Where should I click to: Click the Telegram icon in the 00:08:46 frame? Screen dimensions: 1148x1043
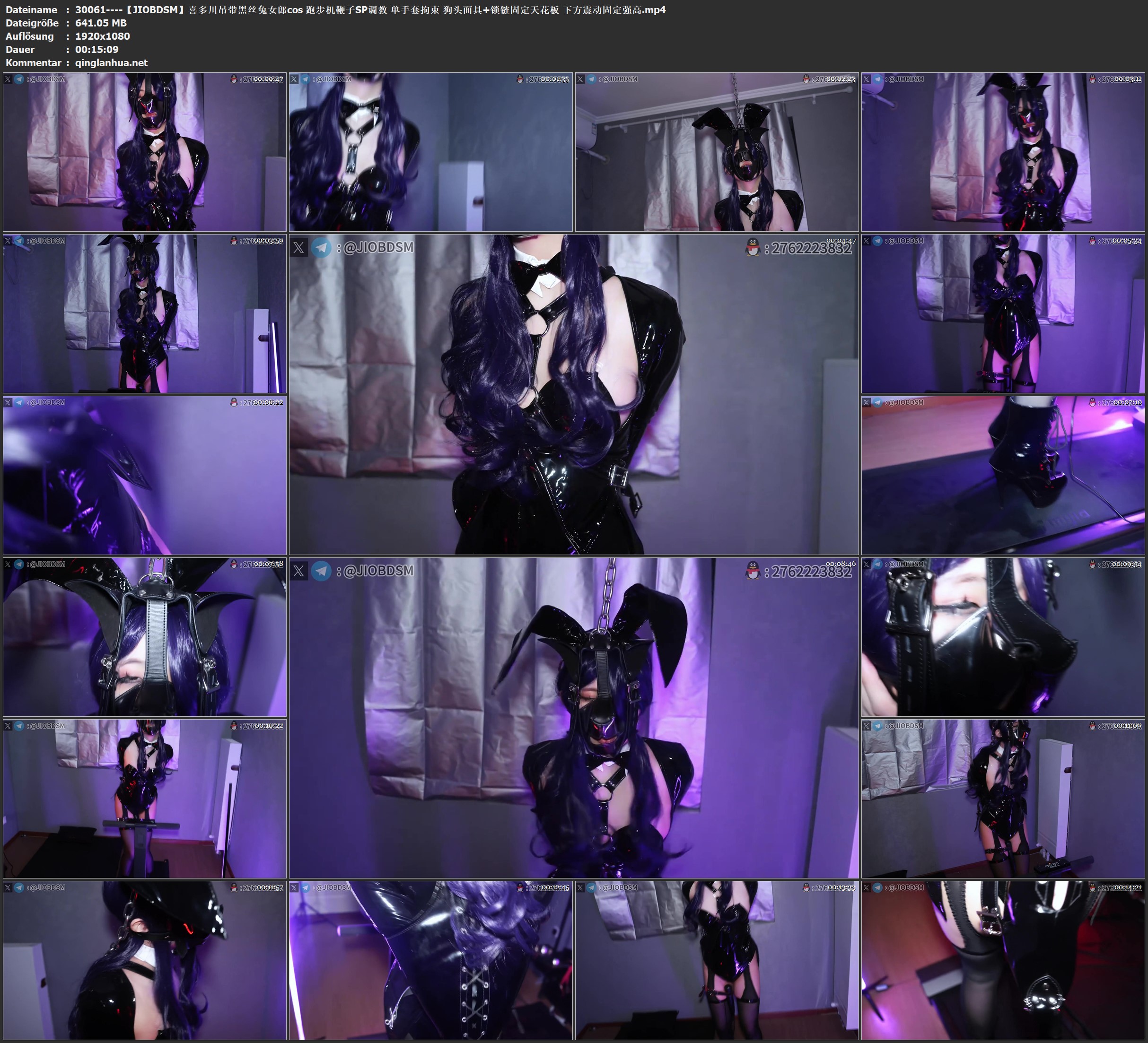(321, 571)
